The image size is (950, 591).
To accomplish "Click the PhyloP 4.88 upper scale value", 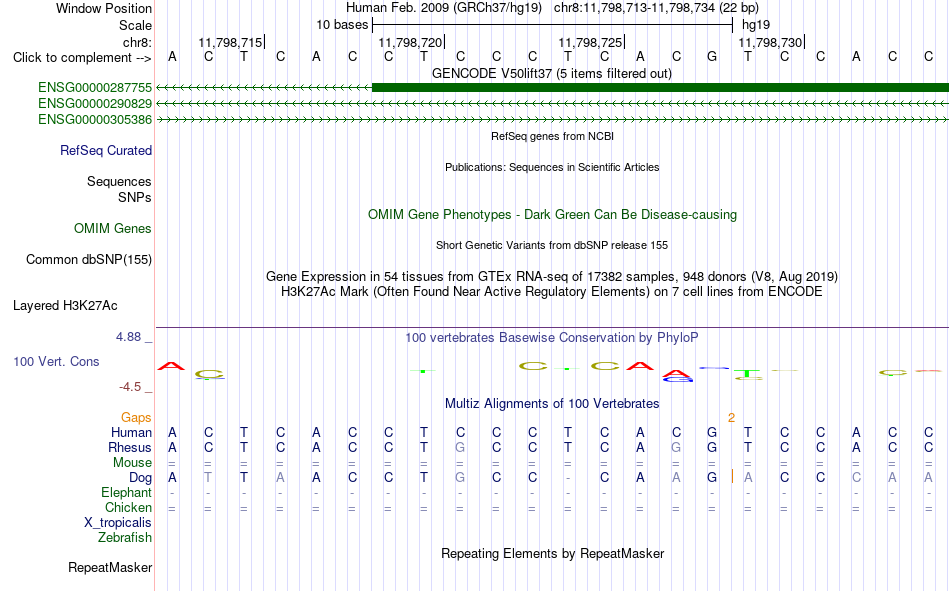I will pos(128,337).
